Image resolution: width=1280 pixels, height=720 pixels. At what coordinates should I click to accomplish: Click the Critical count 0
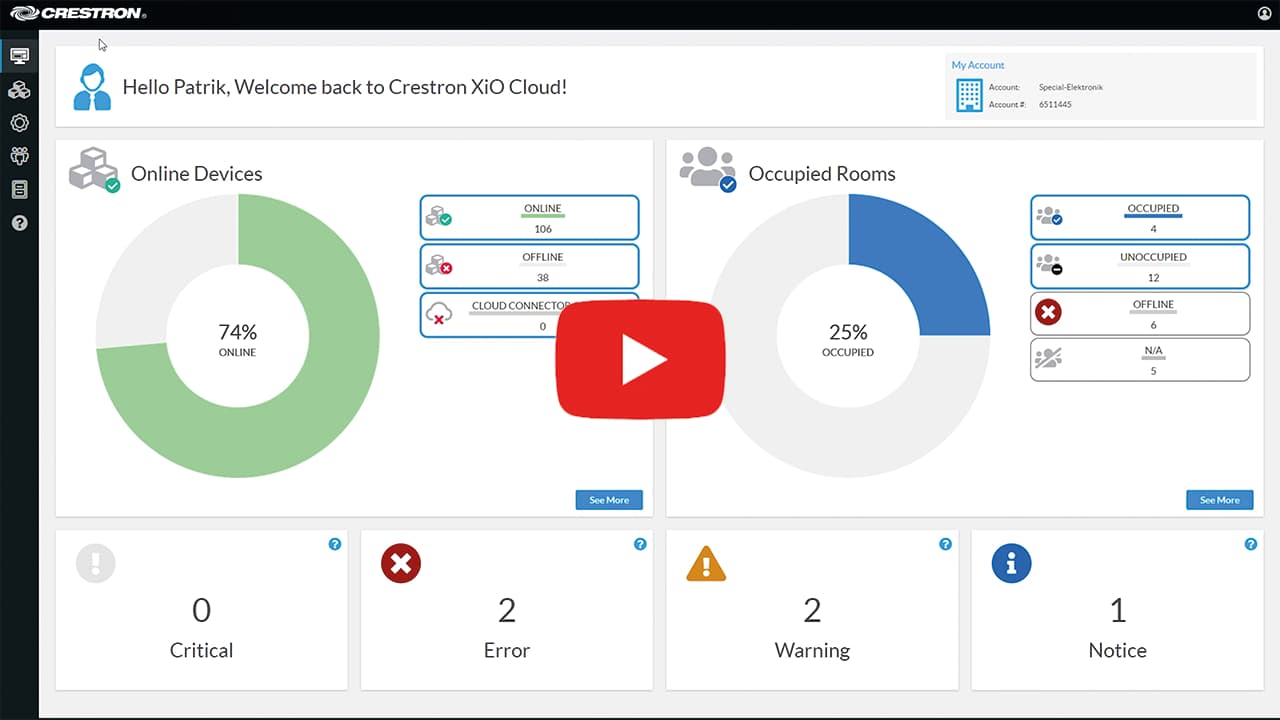(201, 609)
